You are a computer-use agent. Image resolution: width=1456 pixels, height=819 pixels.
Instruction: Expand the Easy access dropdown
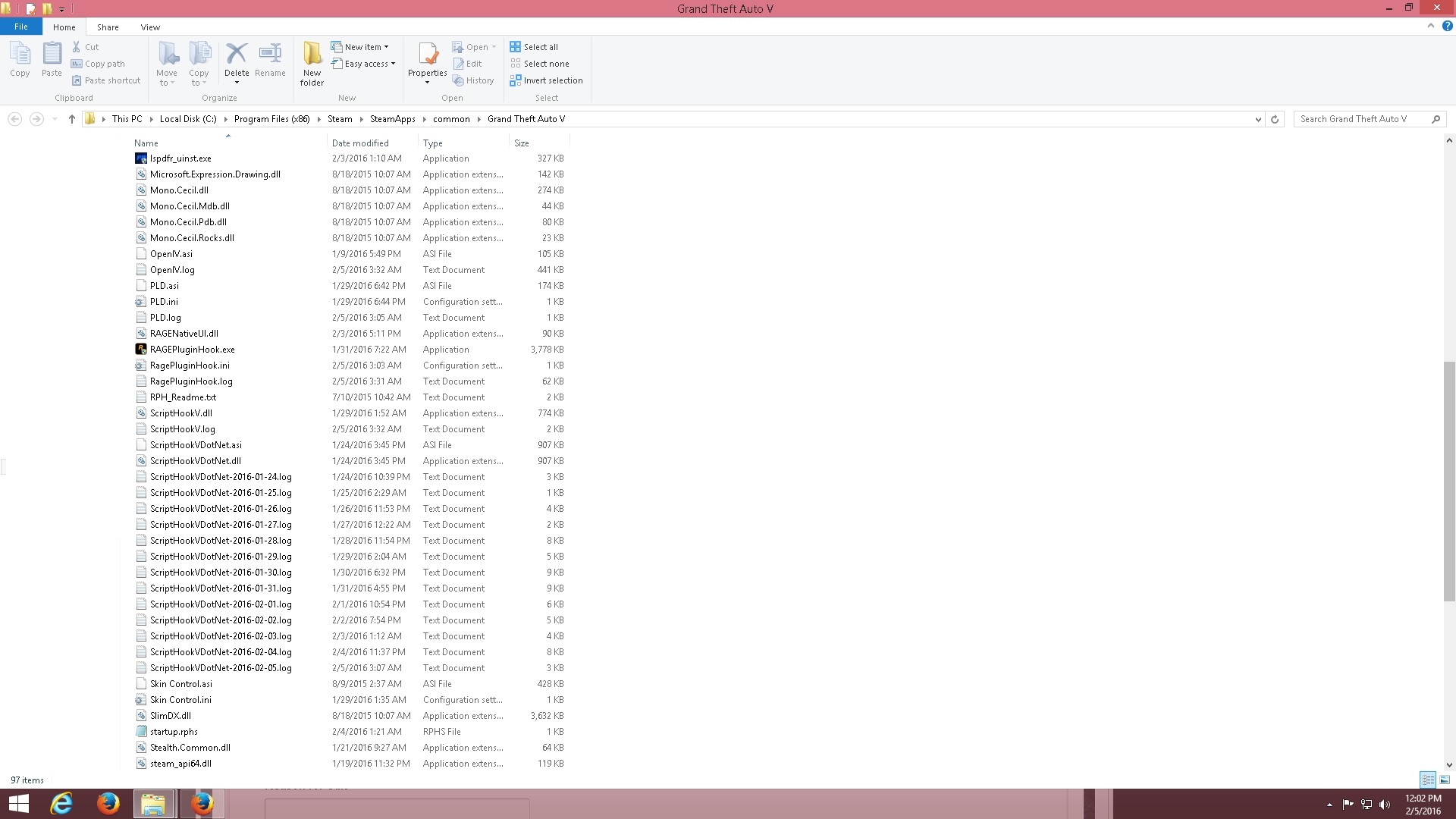364,64
